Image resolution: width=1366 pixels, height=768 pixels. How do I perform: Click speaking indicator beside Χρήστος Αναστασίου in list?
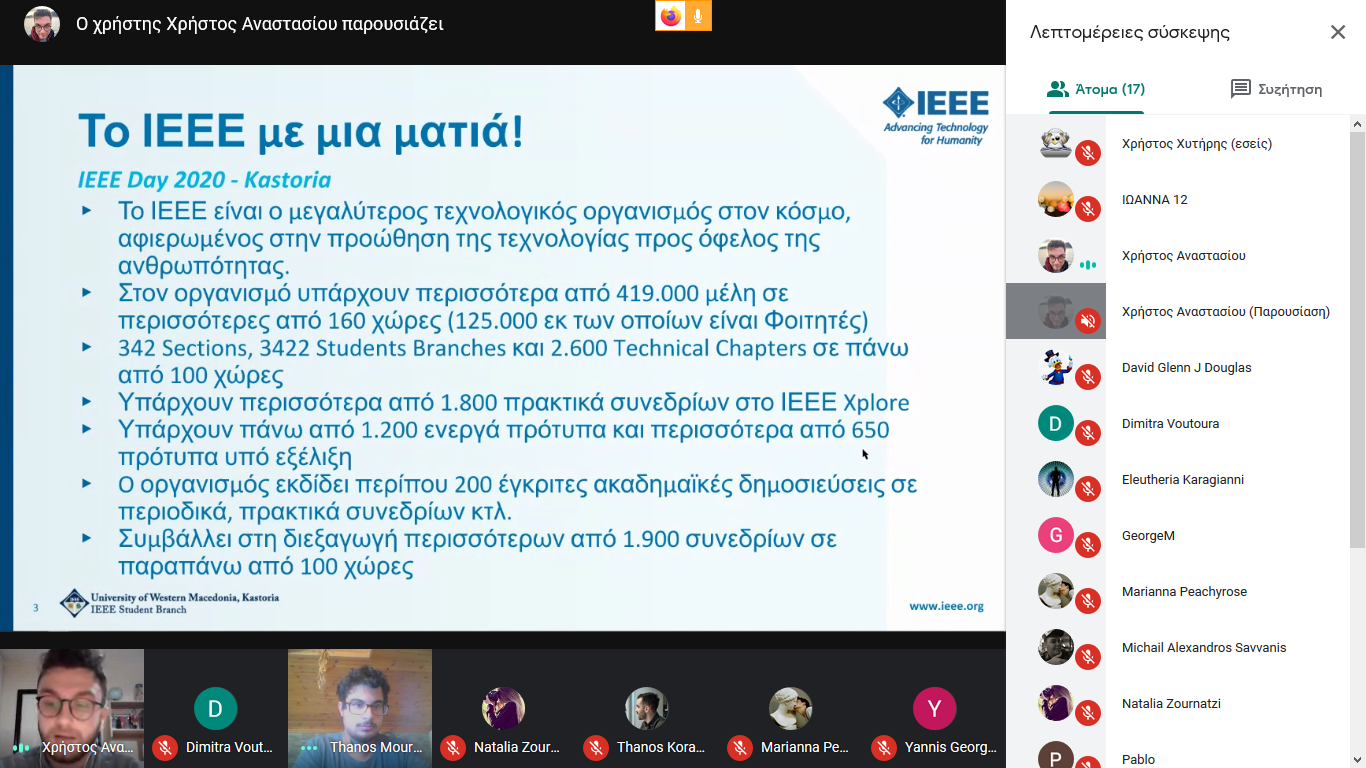[1088, 265]
